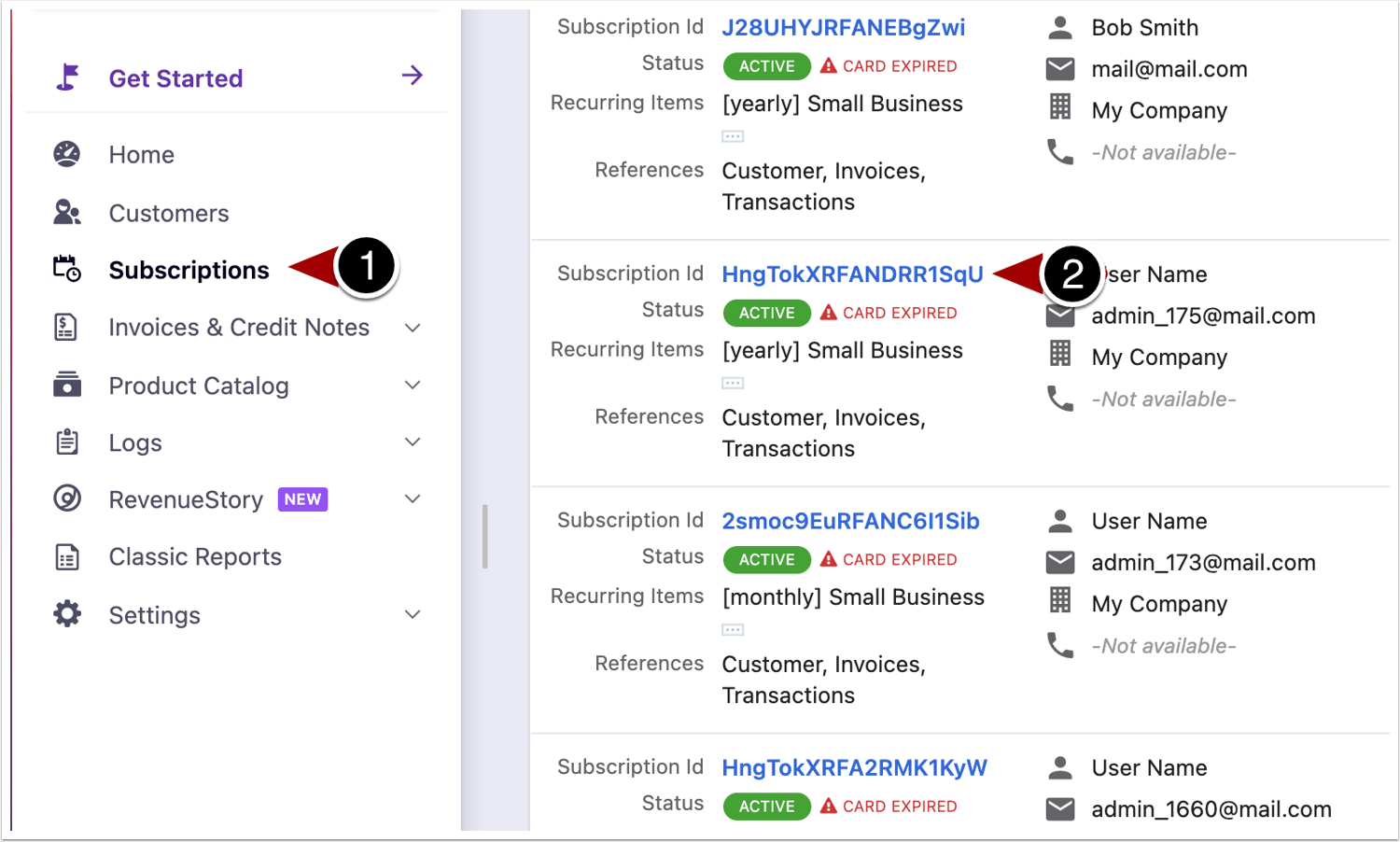Click the Classic Reports sheet icon
Image resolution: width=1400 pixels, height=842 pixels.
pyautogui.click(x=67, y=557)
